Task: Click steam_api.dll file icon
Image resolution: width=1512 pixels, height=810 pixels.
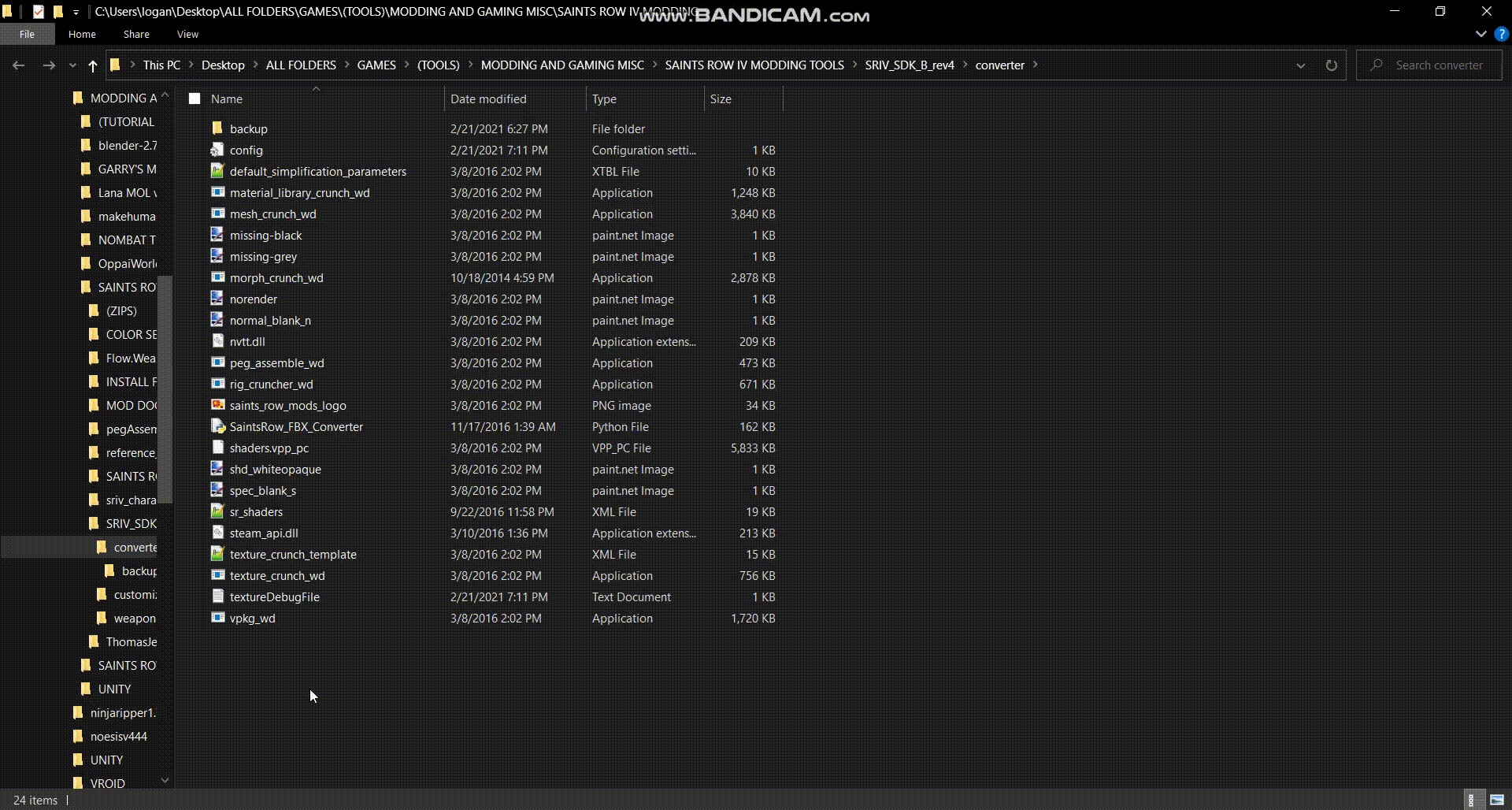Action: pyautogui.click(x=217, y=533)
